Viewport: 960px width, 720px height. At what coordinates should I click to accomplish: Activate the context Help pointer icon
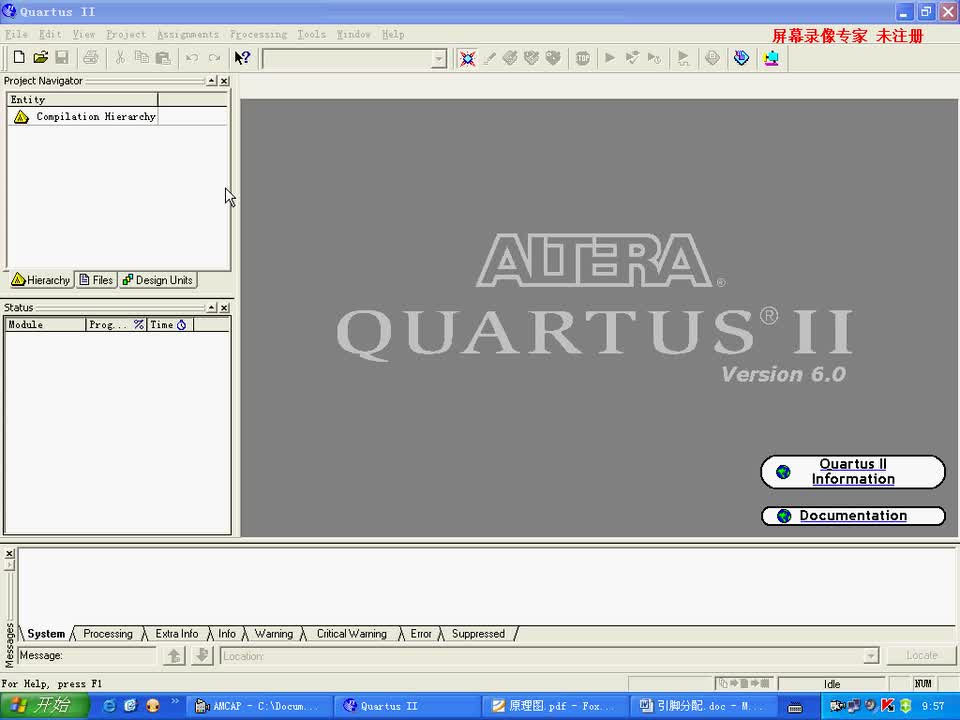[242, 58]
